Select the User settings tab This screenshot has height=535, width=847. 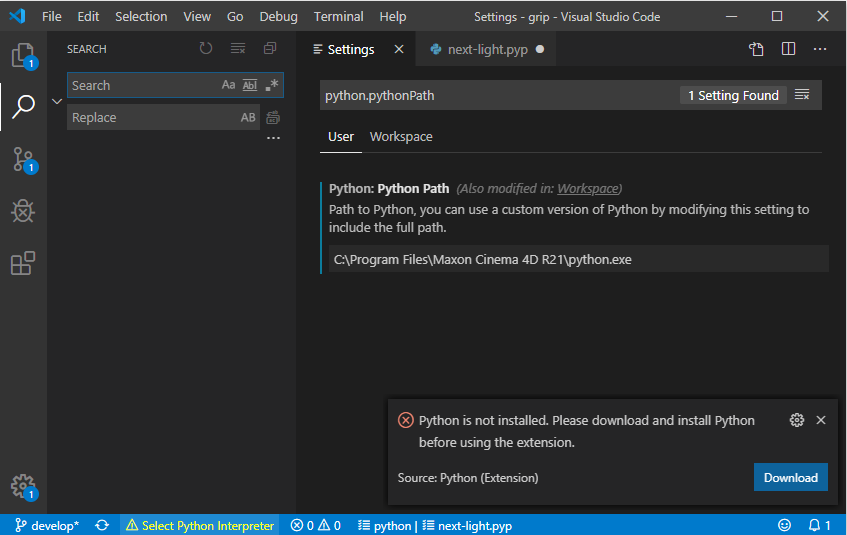click(341, 137)
